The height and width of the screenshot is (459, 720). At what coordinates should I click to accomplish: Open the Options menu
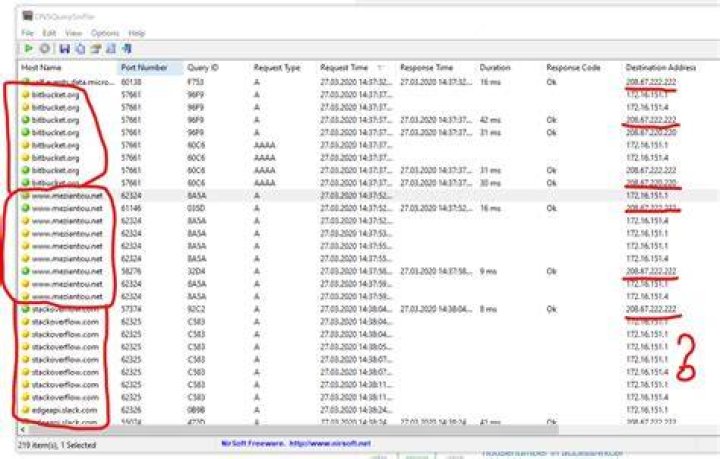(105, 33)
